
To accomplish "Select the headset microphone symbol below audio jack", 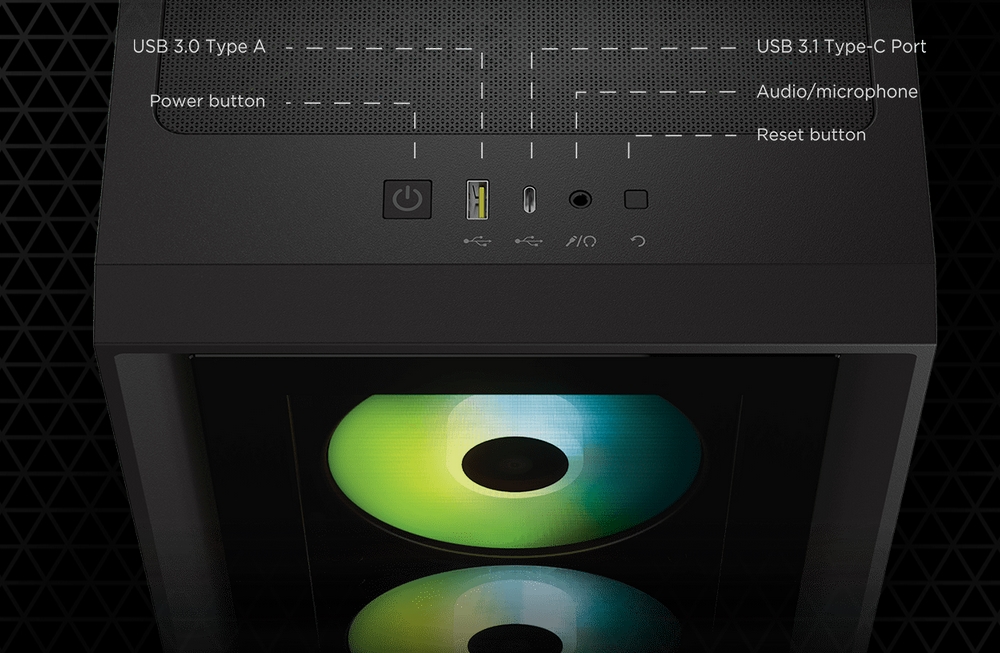I will pos(580,241).
